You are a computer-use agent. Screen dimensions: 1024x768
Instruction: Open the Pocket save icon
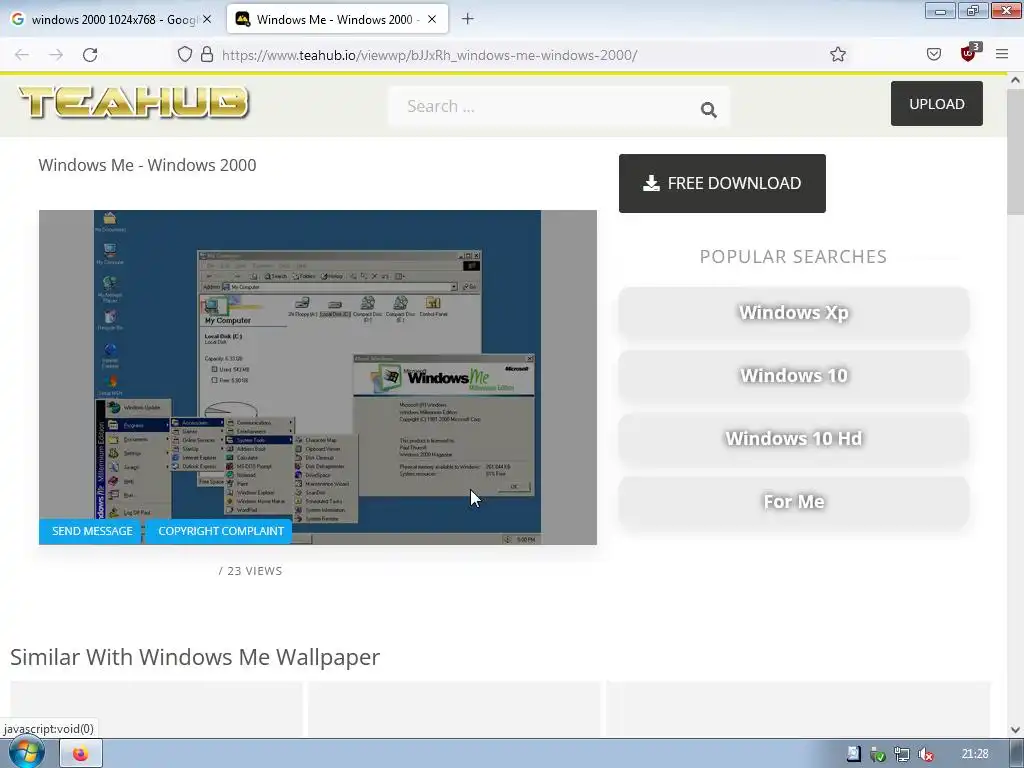[x=934, y=54]
